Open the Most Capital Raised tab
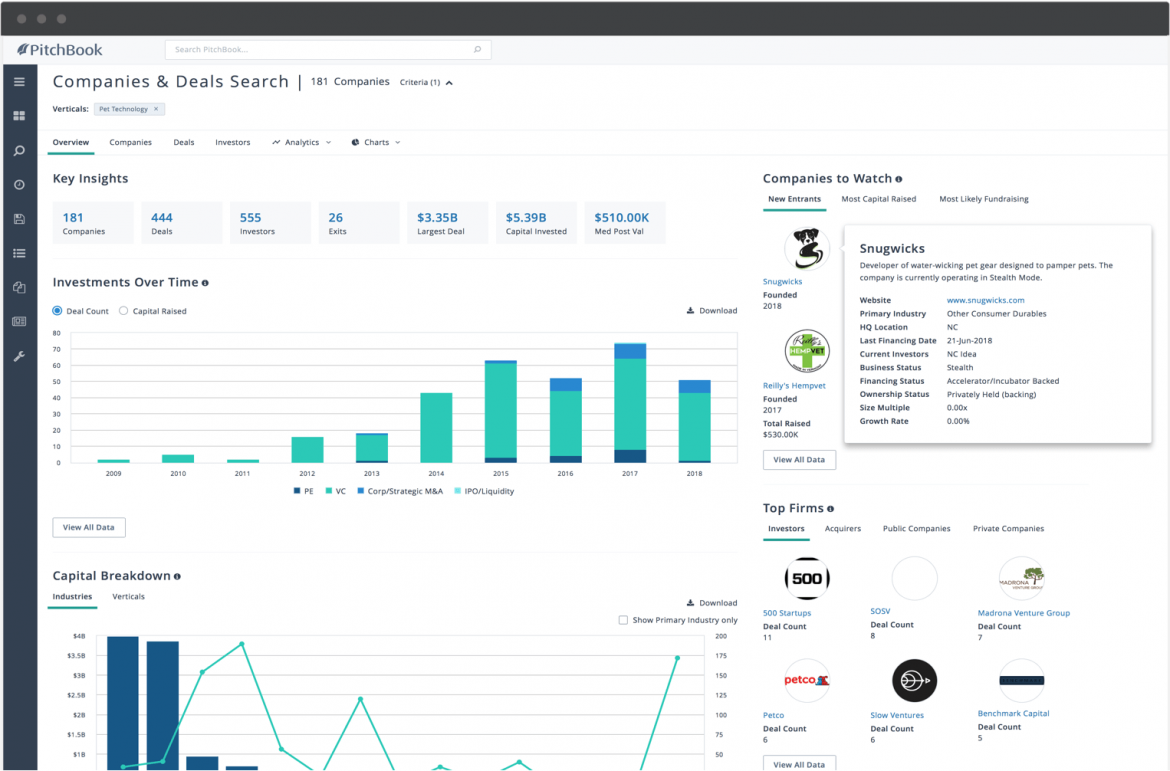 pyautogui.click(x=878, y=199)
